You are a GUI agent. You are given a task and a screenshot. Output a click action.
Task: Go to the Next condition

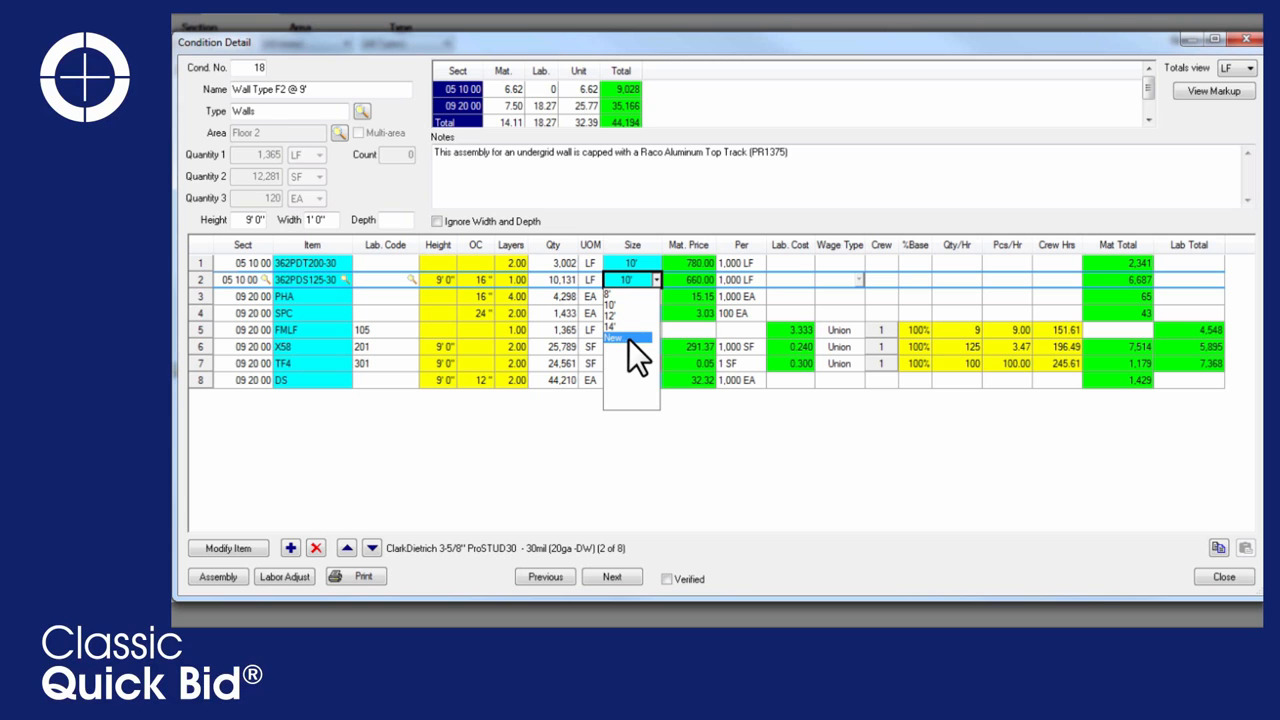[612, 577]
